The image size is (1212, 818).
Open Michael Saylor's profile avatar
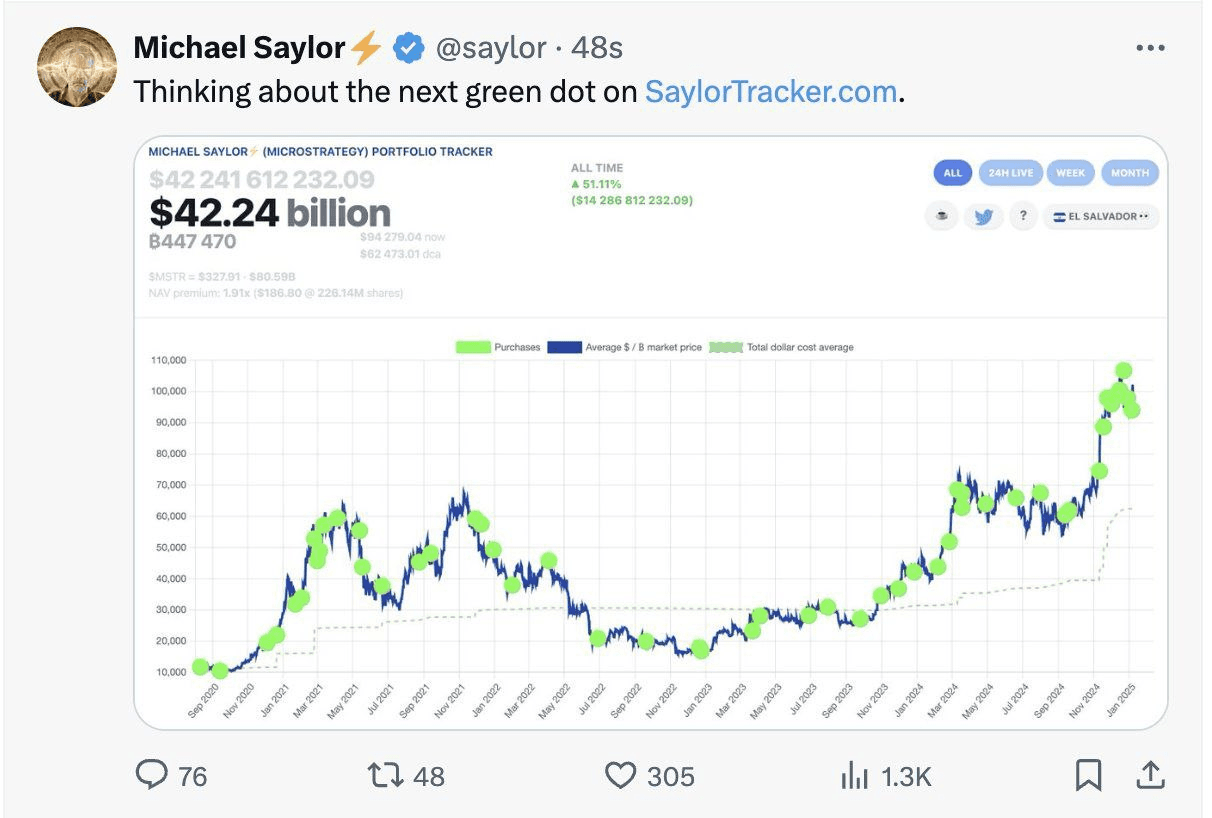point(77,68)
